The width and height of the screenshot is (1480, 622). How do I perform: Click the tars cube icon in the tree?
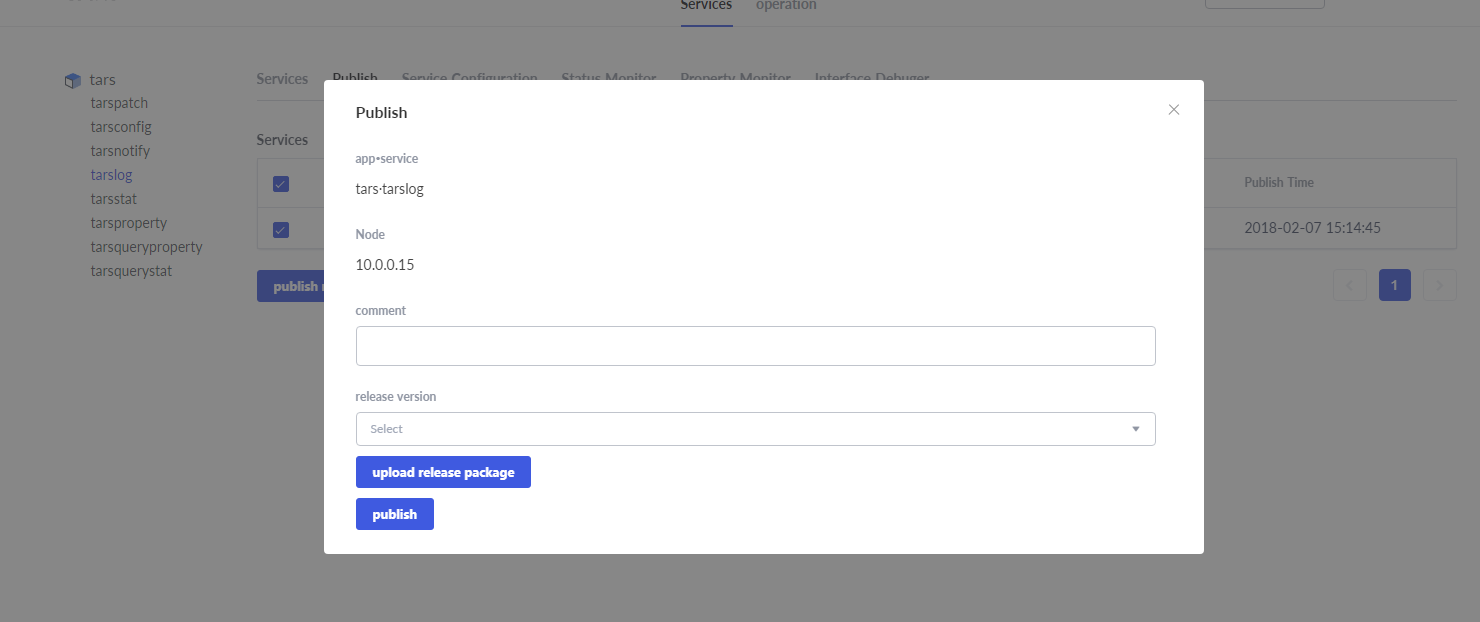click(x=72, y=80)
